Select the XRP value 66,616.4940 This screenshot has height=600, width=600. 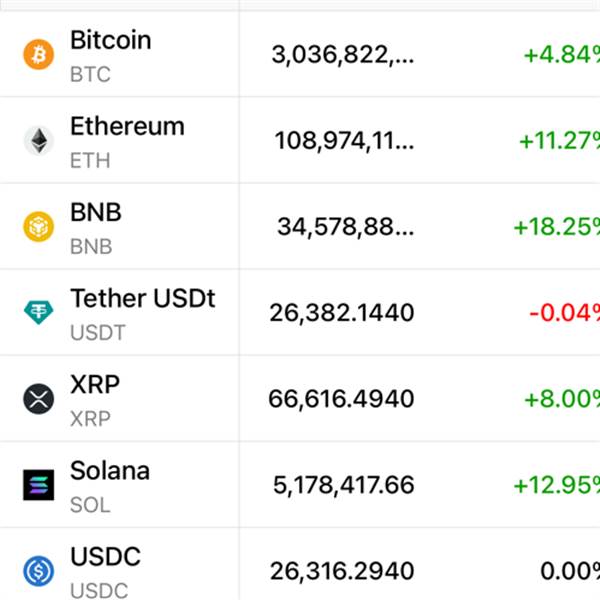pyautogui.click(x=341, y=400)
